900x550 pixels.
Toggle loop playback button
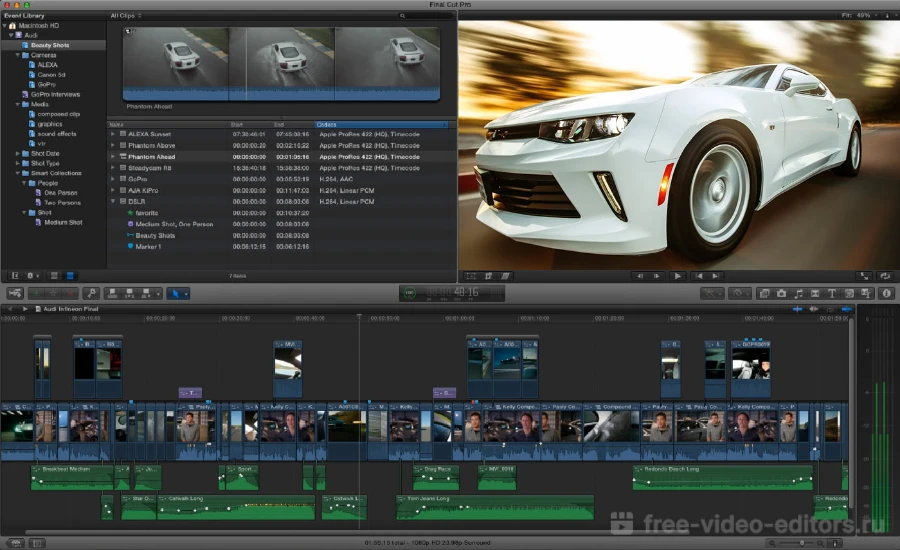[x=885, y=276]
